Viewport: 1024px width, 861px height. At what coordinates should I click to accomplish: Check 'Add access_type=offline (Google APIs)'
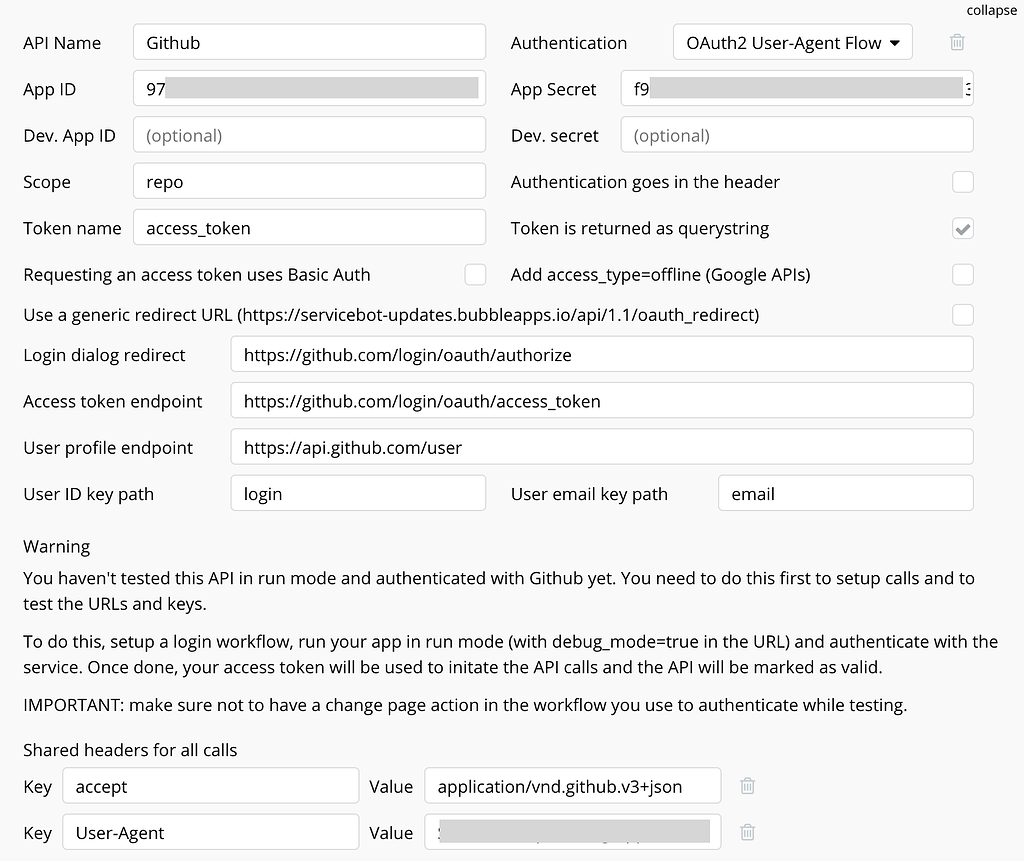[x=962, y=274]
